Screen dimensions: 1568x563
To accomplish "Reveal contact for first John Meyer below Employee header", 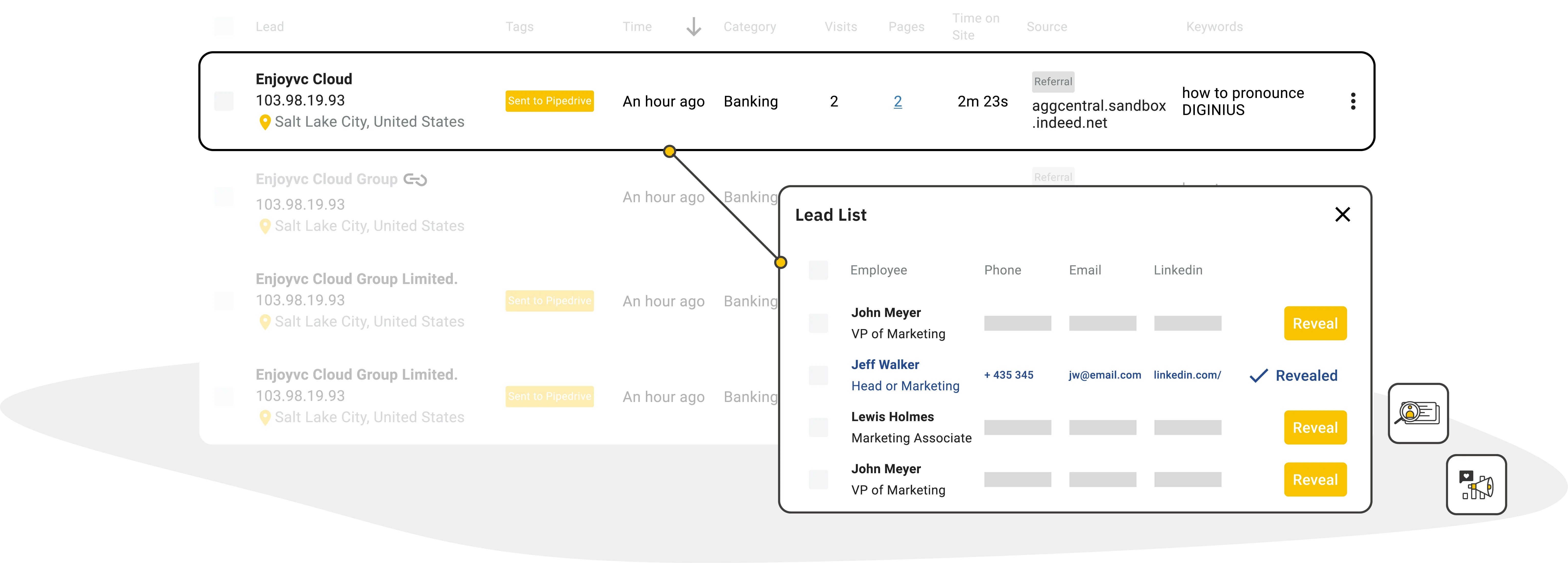I will coord(1315,324).
